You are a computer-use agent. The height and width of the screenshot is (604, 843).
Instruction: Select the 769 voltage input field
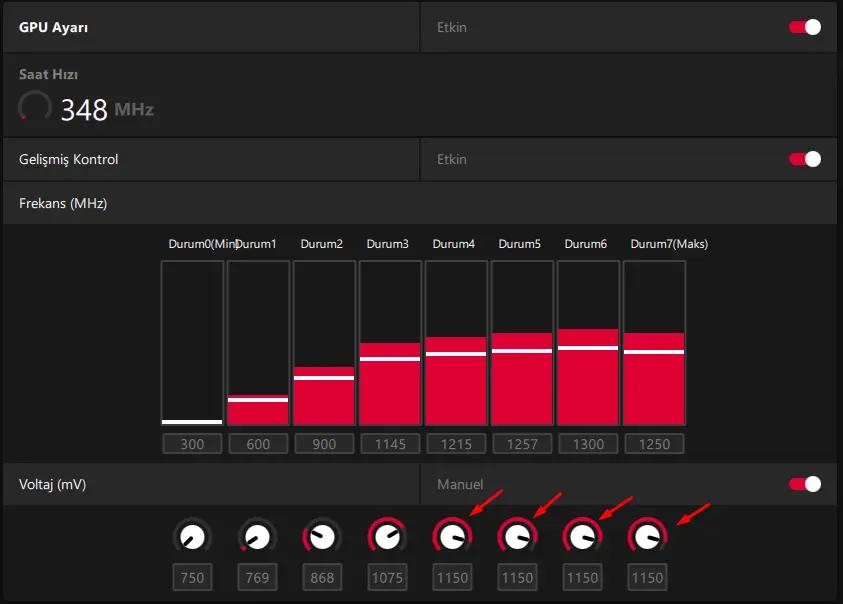click(x=258, y=578)
